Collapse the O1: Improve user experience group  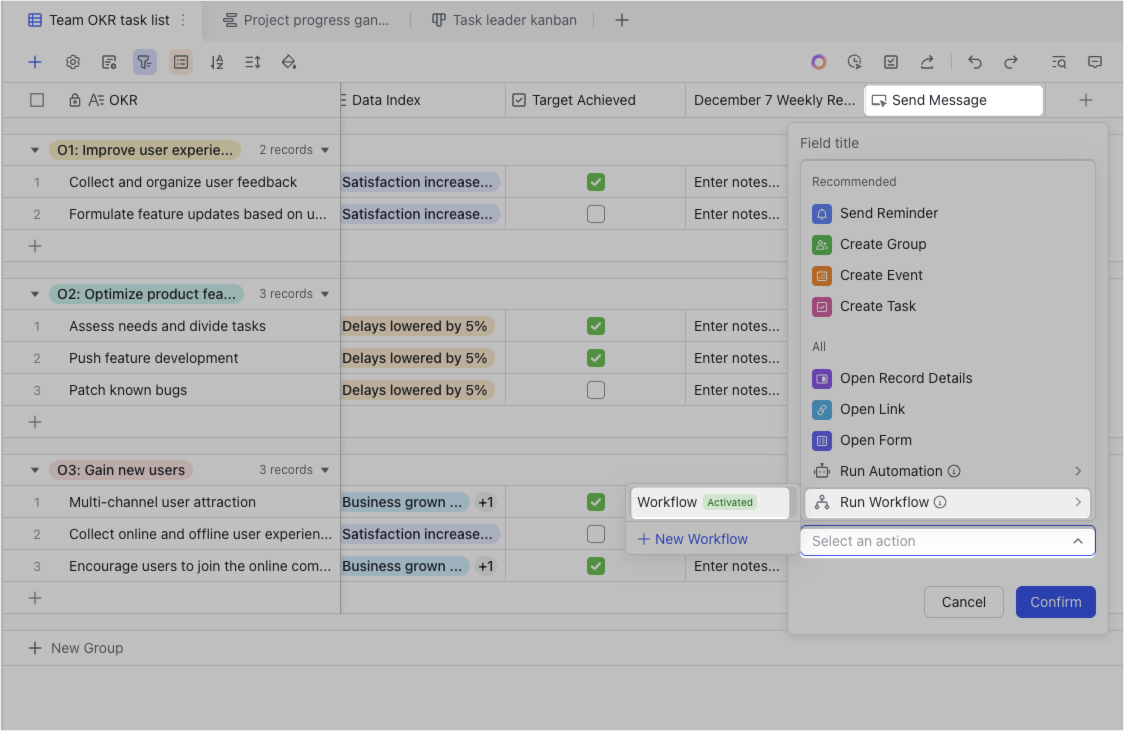click(x=34, y=150)
